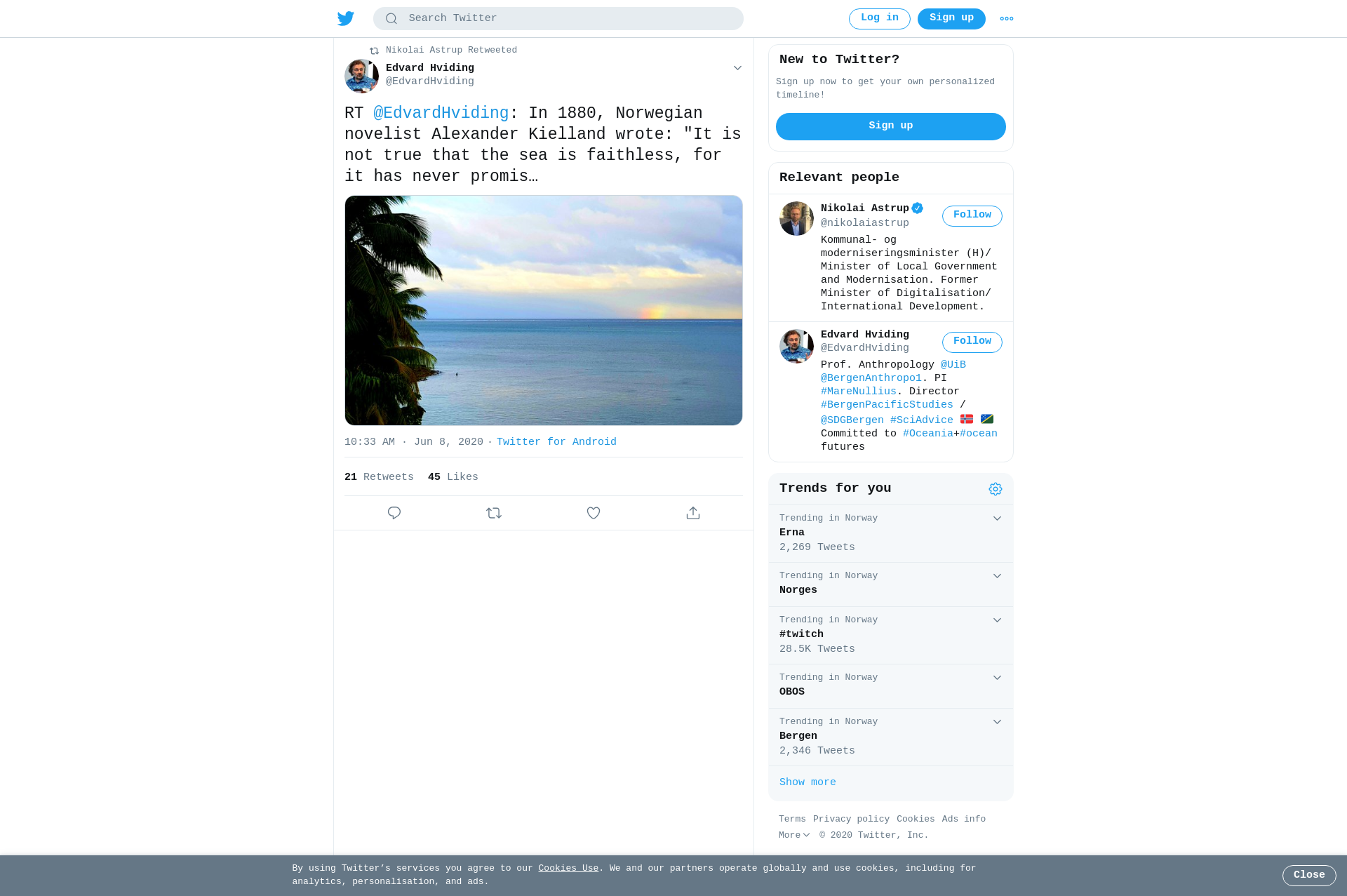Retweet using the arrows icon under tweet

click(x=494, y=513)
